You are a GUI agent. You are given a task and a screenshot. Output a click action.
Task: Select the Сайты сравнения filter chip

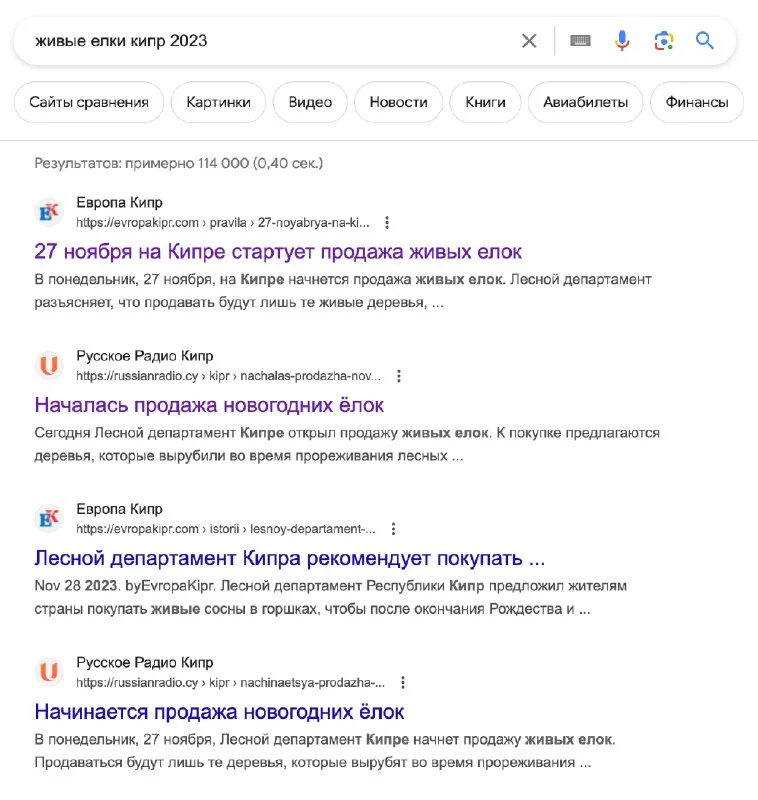89,102
